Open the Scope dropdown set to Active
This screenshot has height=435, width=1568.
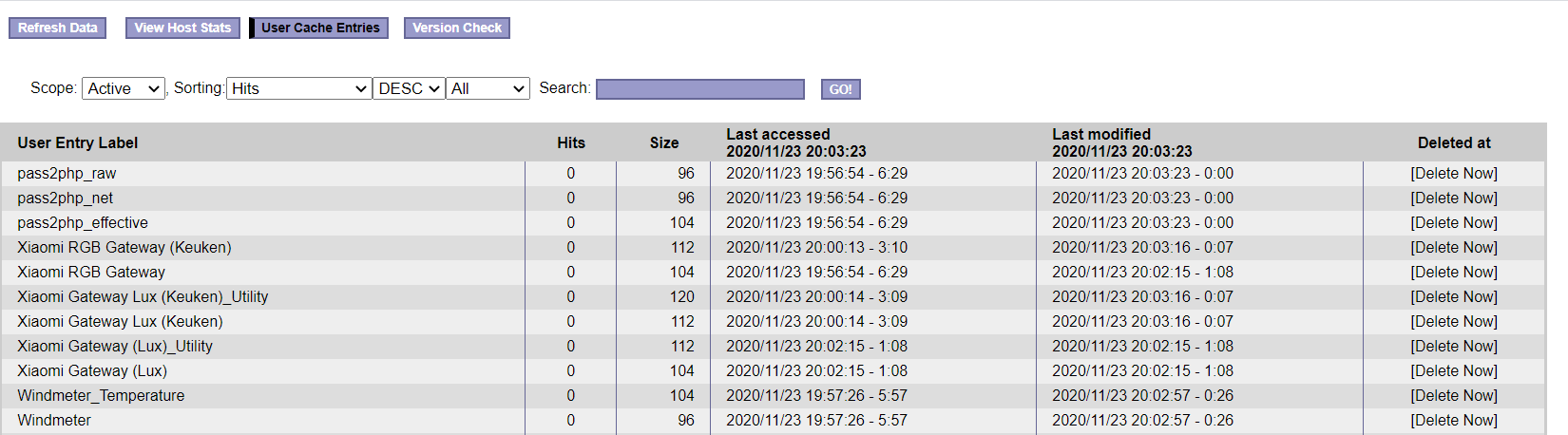[124, 88]
